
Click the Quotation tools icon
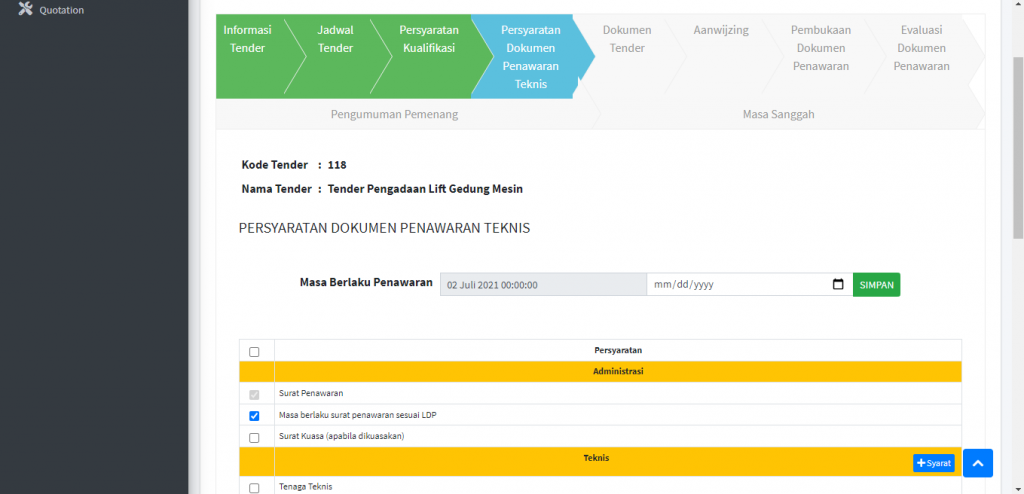[x=25, y=9]
